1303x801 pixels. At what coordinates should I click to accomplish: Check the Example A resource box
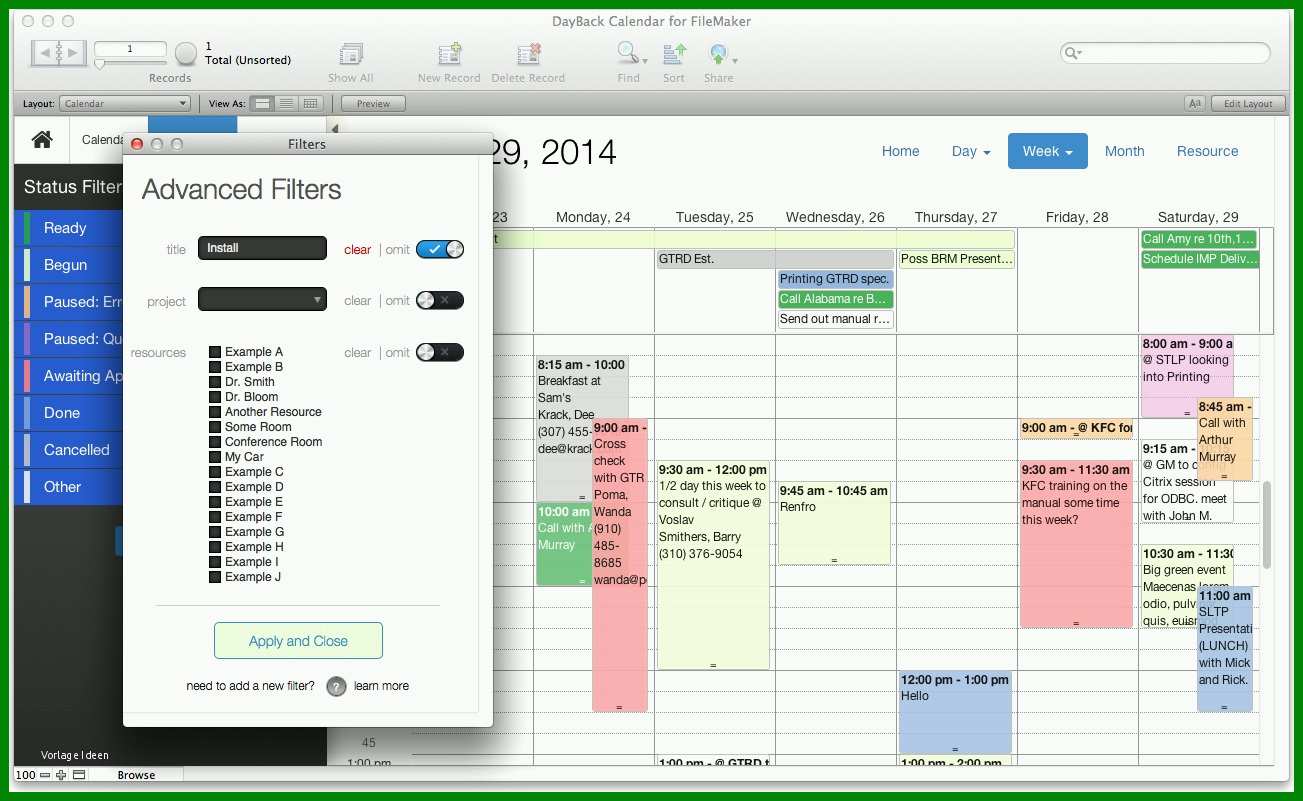[x=215, y=352]
